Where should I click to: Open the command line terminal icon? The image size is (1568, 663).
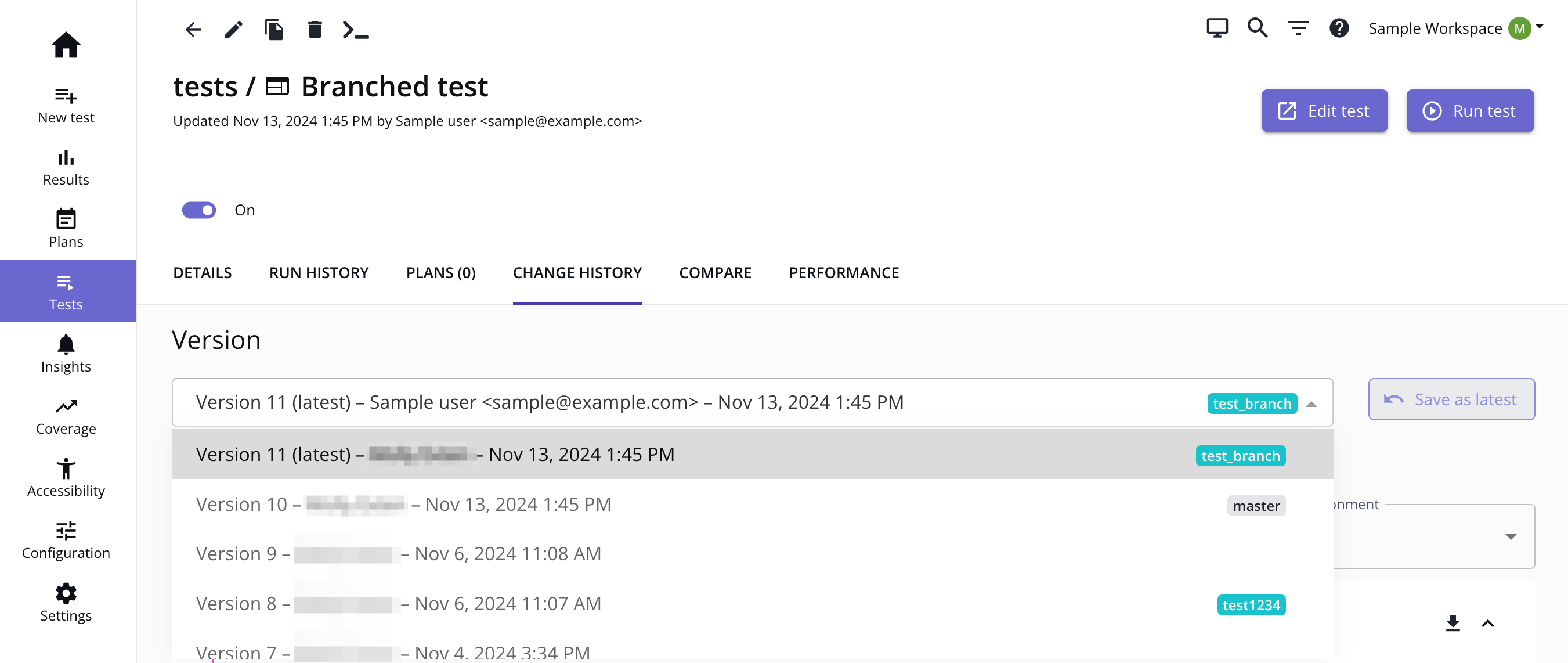click(356, 29)
